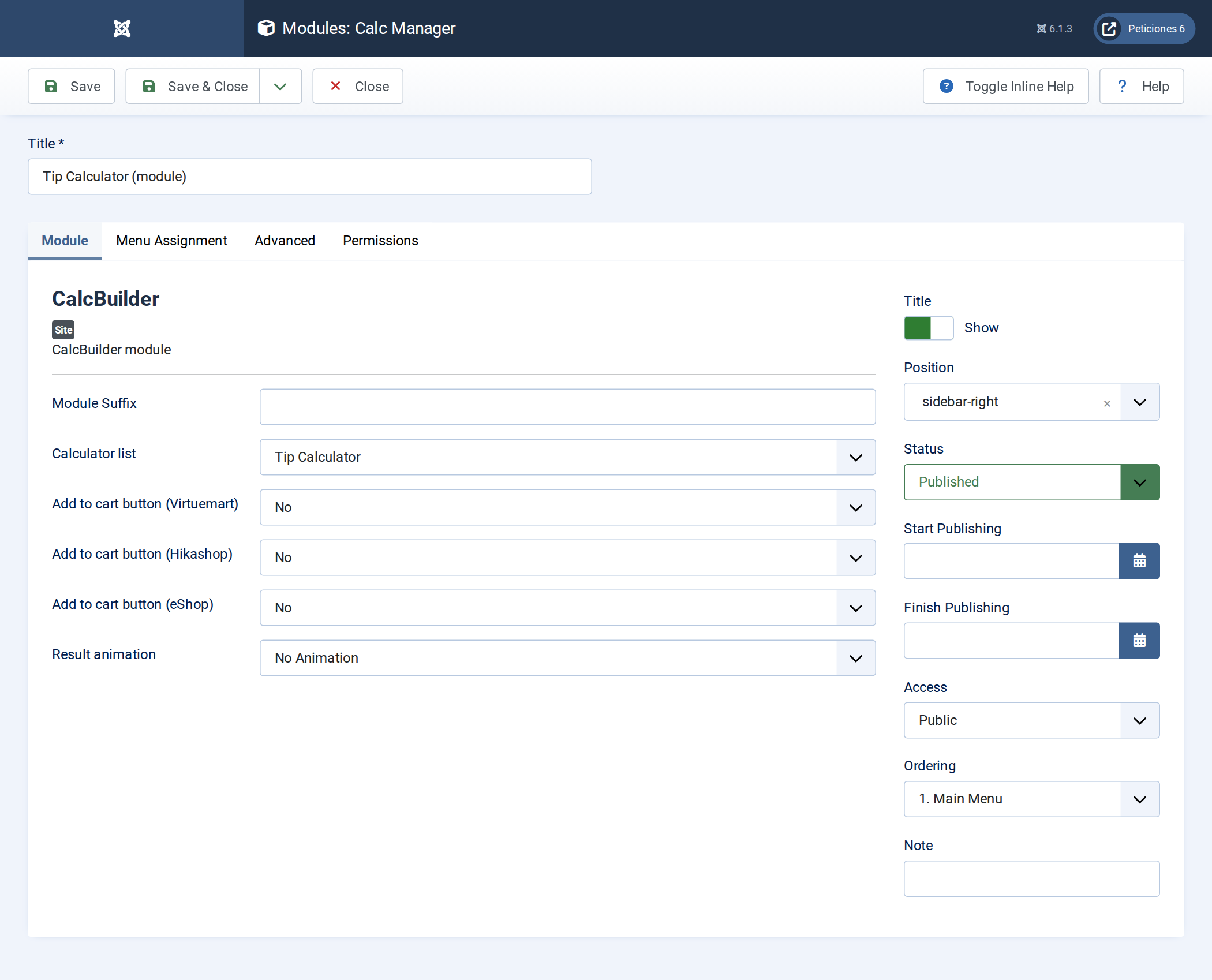Click the 'Calculator list' label
1212x980 pixels.
(x=94, y=454)
